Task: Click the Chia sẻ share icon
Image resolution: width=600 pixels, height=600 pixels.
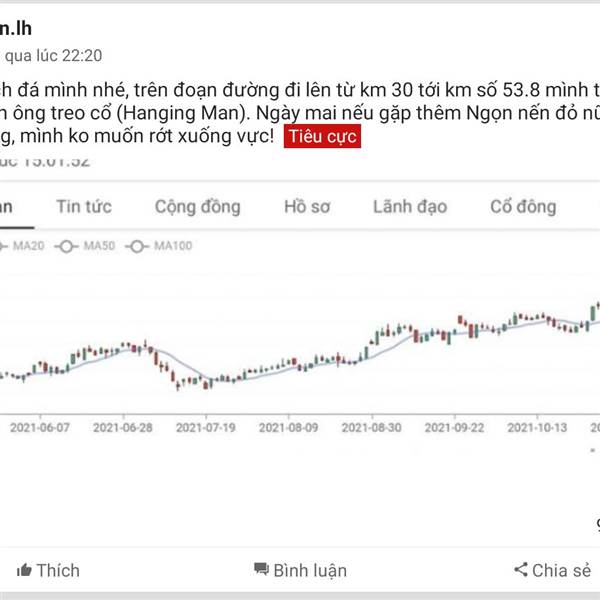Action: point(521,569)
